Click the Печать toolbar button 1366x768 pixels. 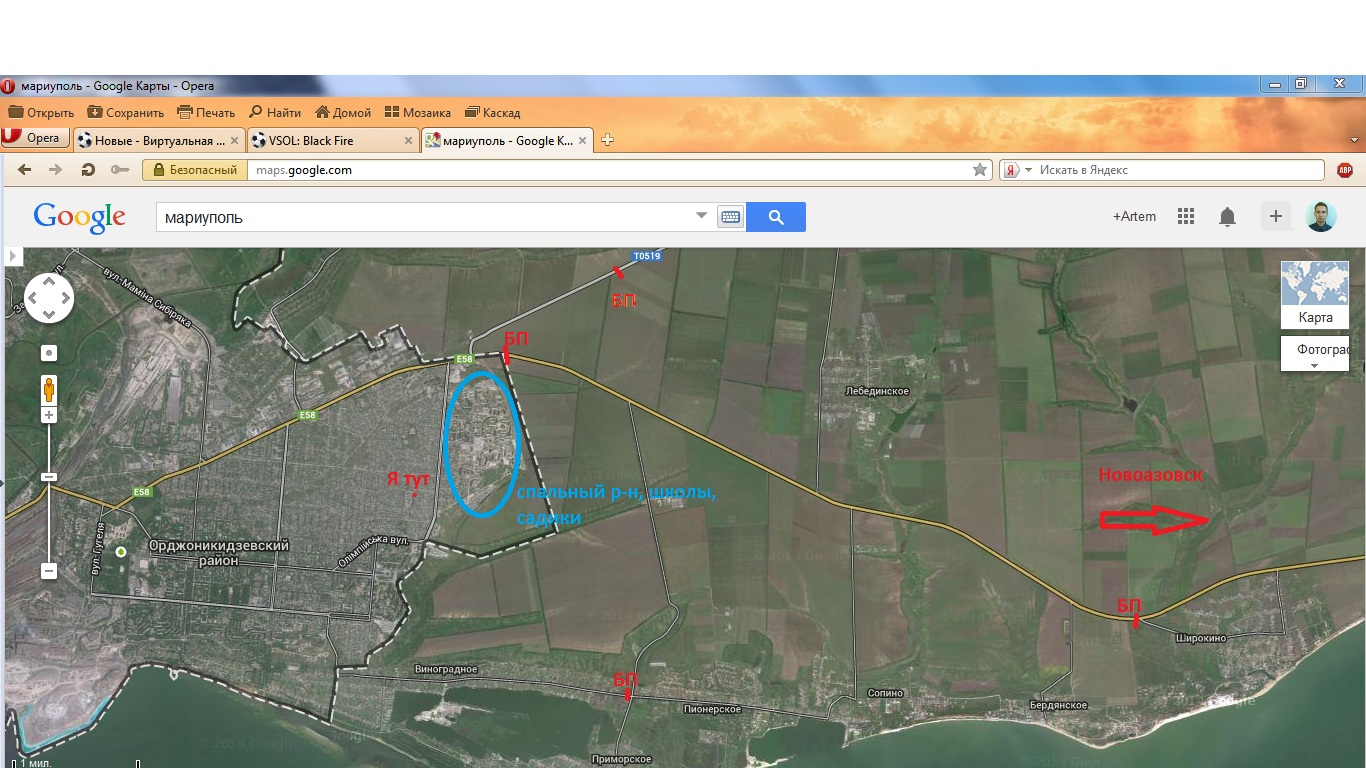[206, 113]
